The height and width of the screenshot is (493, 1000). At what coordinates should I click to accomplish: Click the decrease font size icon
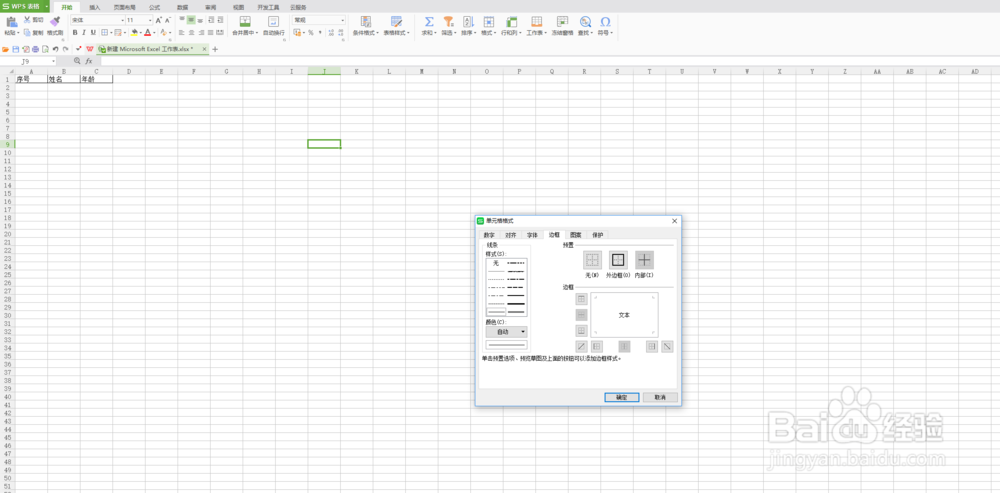(x=168, y=20)
